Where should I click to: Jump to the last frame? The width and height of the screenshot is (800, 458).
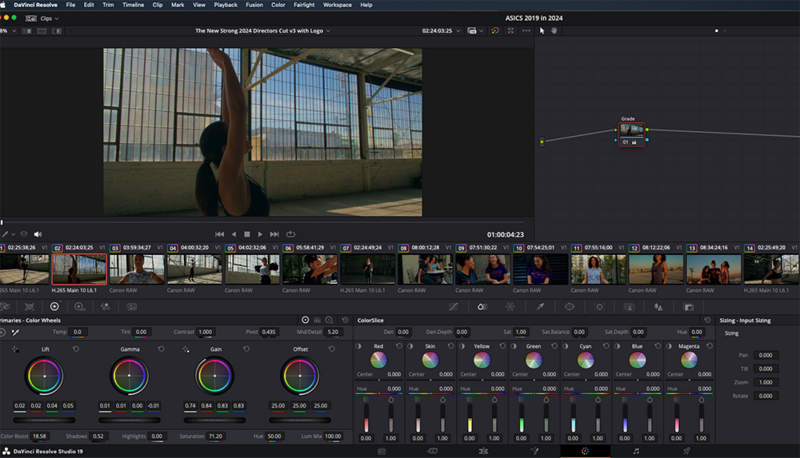274,234
